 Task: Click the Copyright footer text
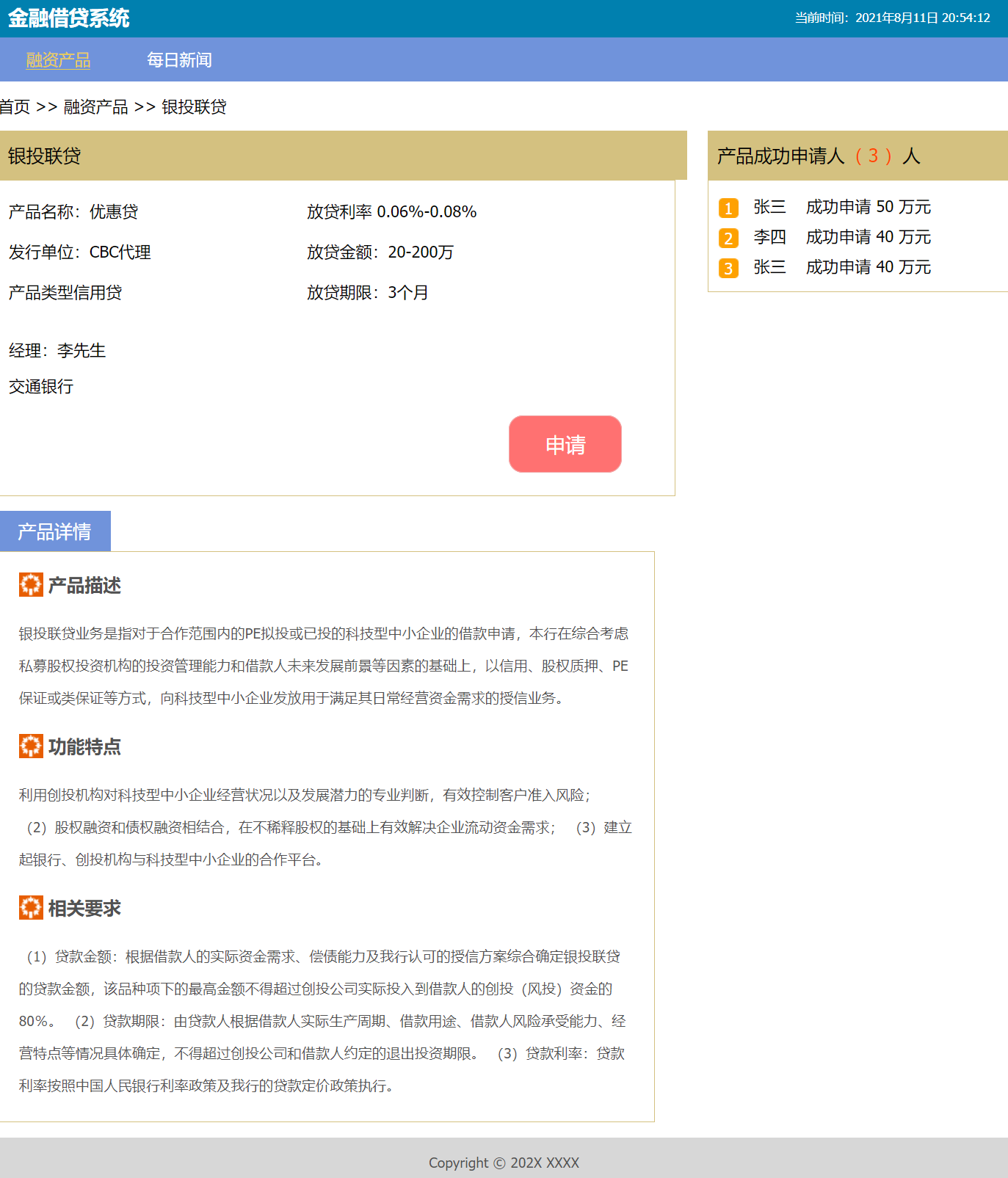pos(504,1163)
